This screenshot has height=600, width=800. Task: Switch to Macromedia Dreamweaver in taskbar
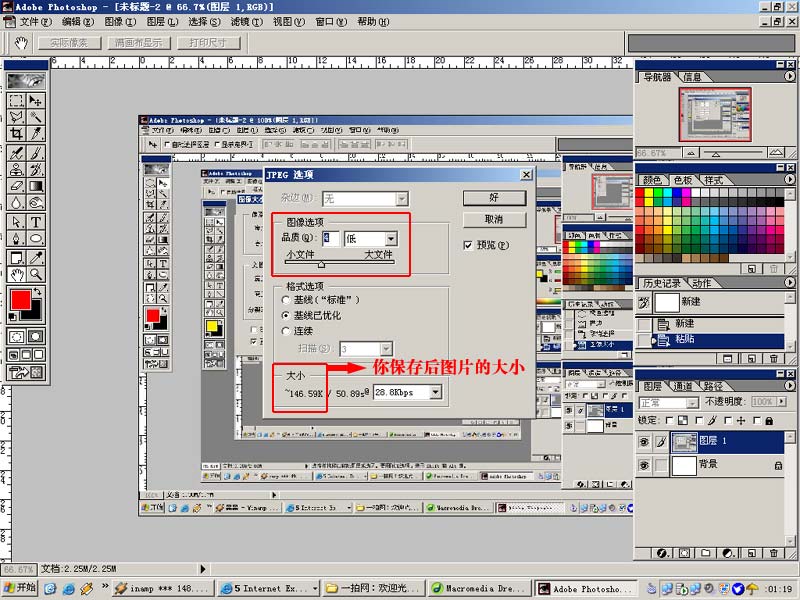[x=479, y=589]
